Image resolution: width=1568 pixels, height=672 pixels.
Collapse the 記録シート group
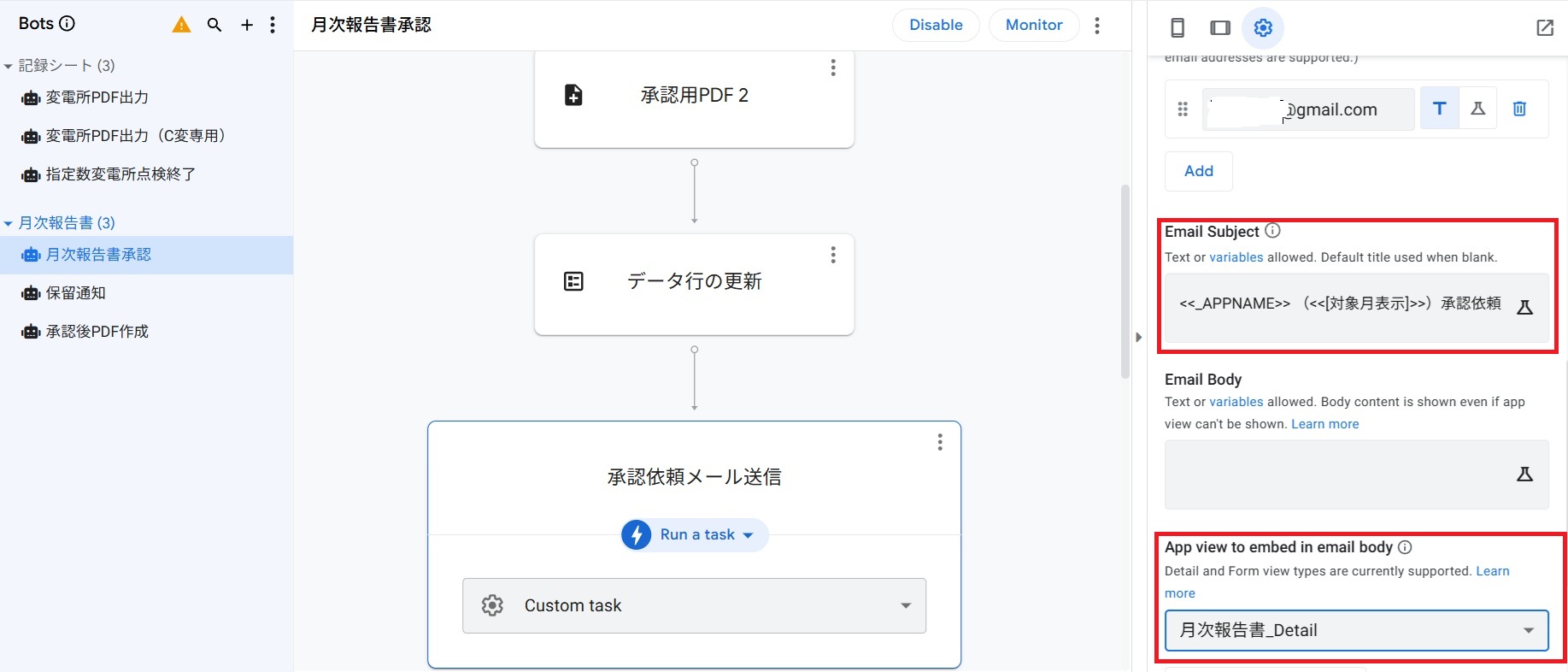click(9, 66)
